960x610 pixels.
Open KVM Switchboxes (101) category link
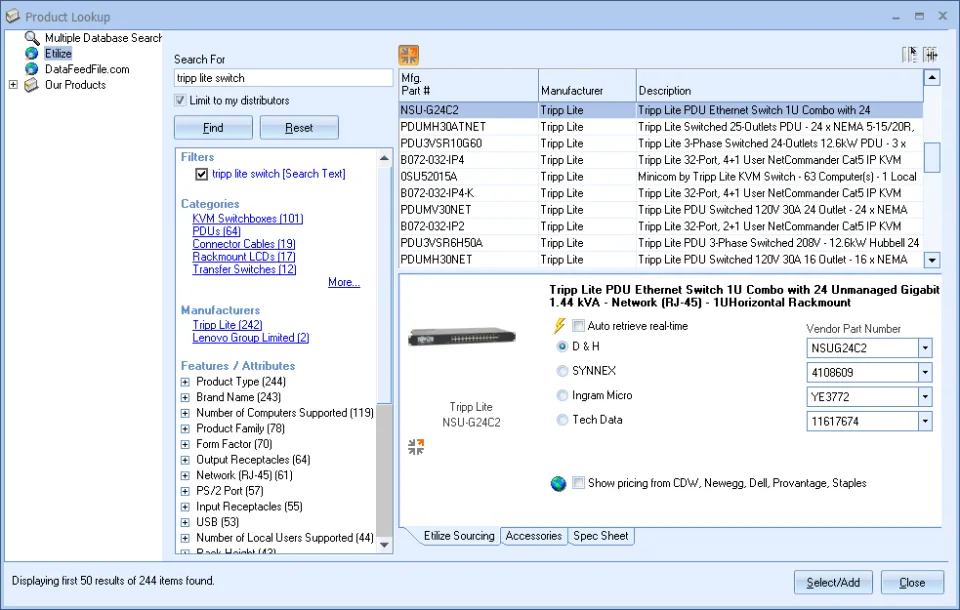pos(247,219)
